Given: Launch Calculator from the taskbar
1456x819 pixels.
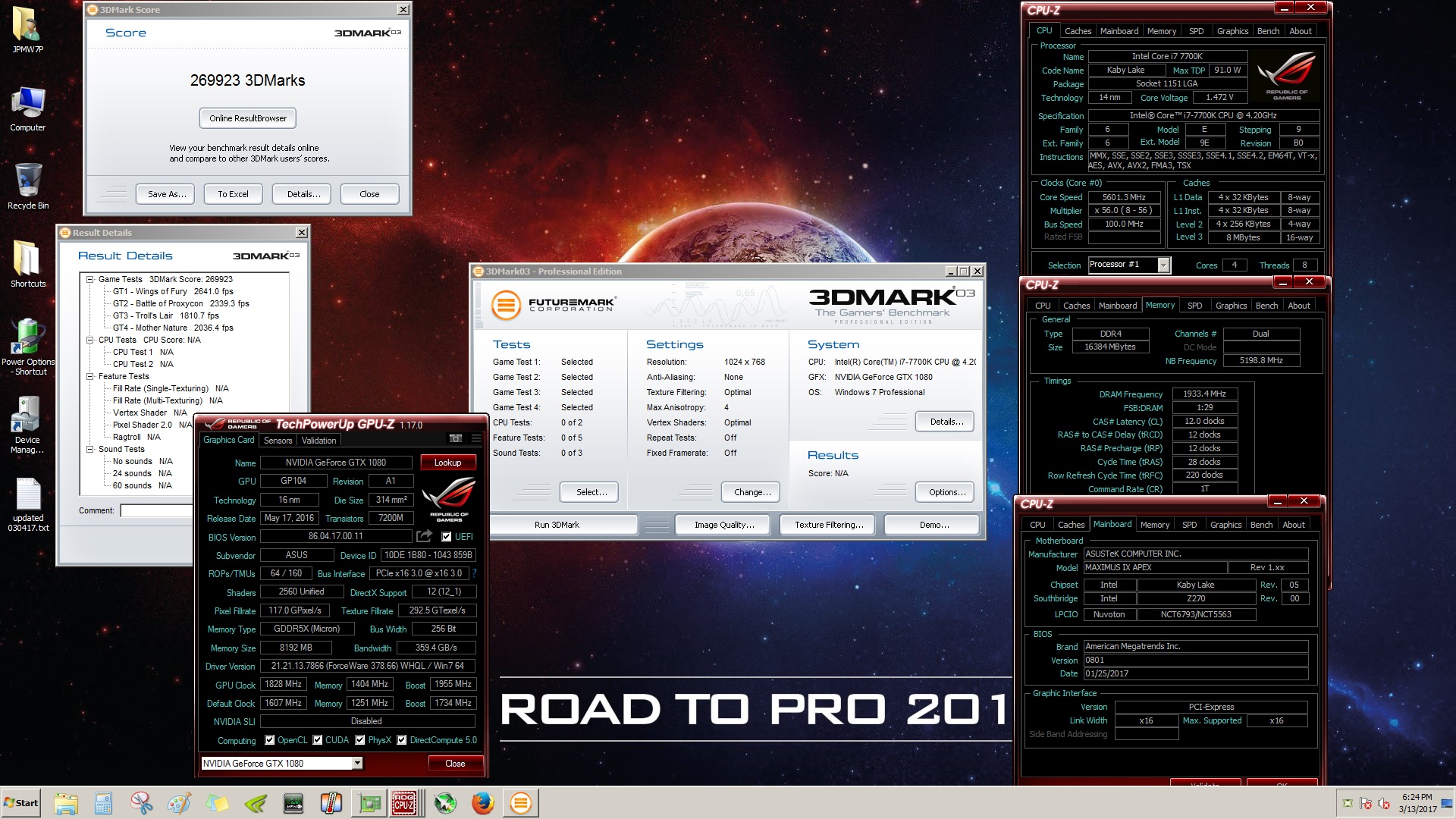Looking at the screenshot, I should [104, 803].
